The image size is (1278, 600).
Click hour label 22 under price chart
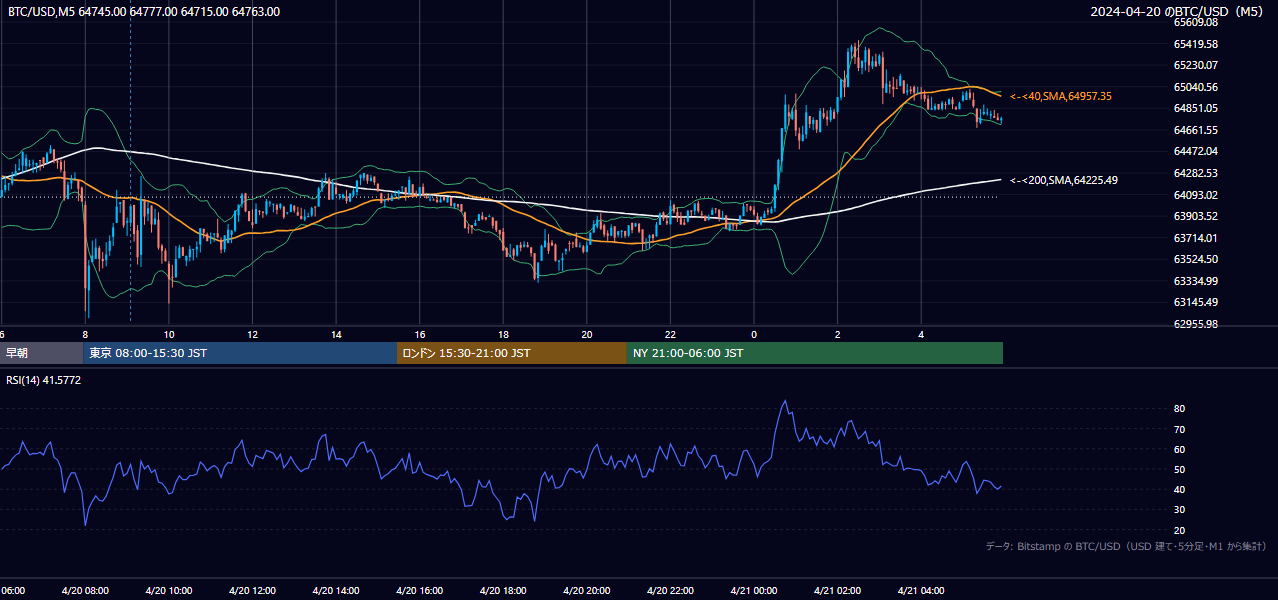click(x=670, y=334)
